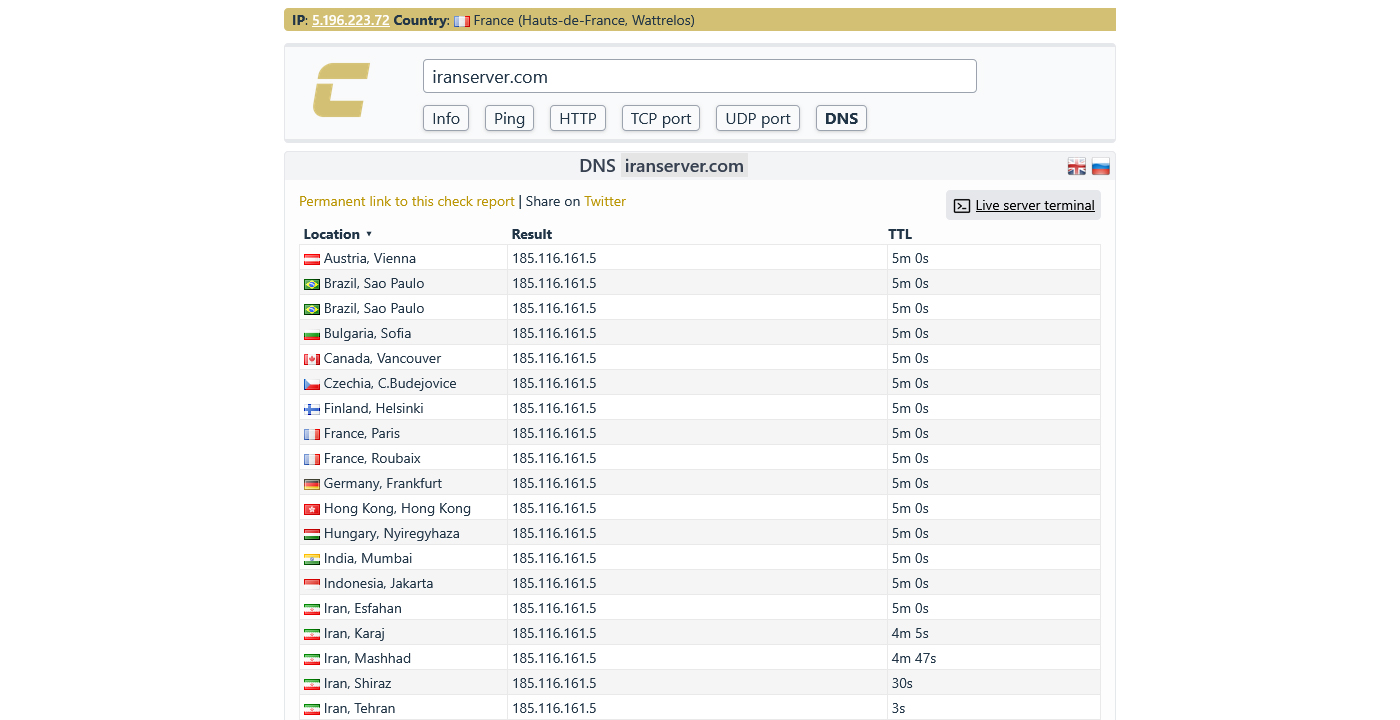Click the France flag in the IP banner
Image resolution: width=1400 pixels, height=720 pixels.
click(x=461, y=21)
